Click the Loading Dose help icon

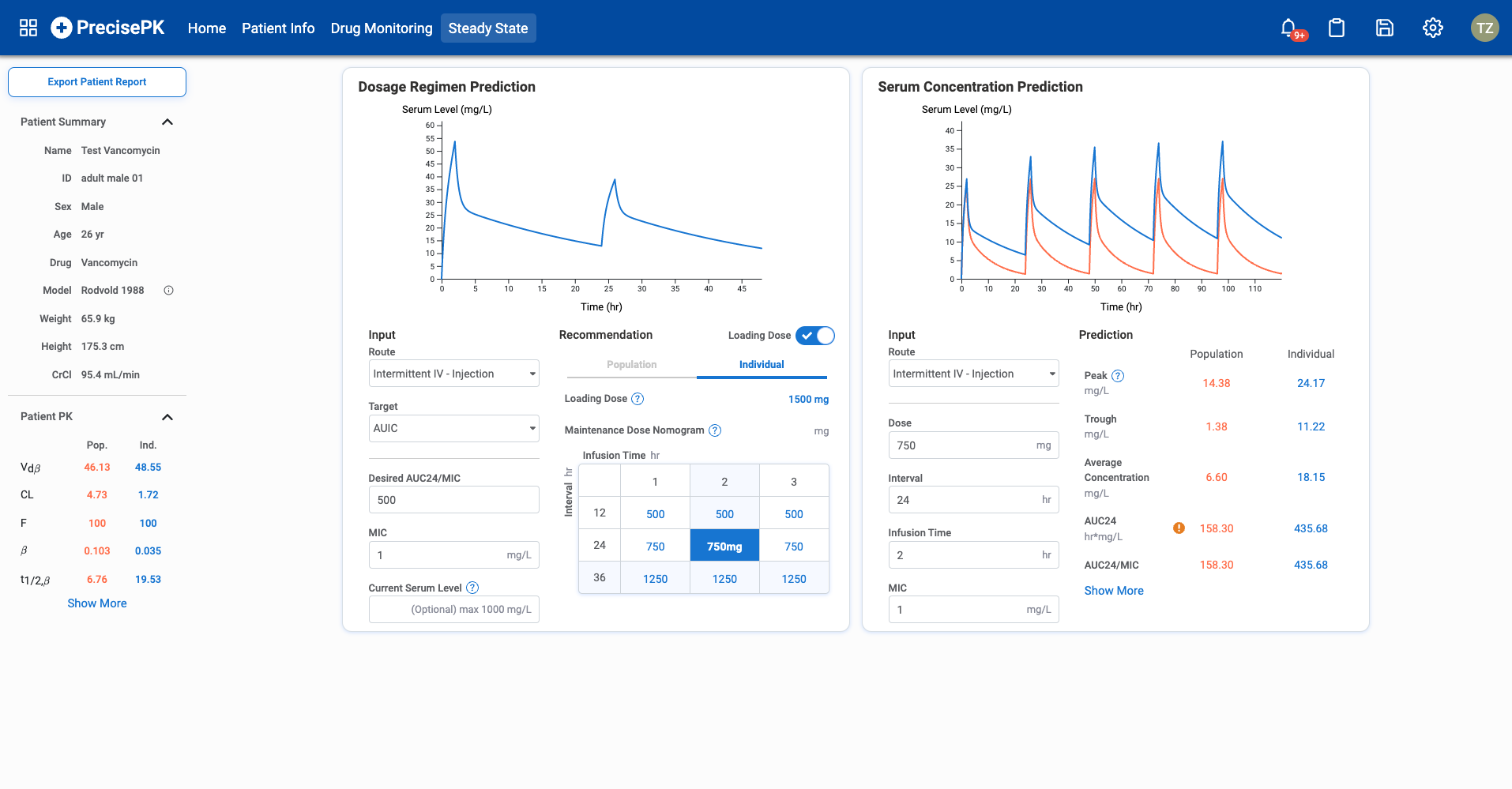[638, 399]
